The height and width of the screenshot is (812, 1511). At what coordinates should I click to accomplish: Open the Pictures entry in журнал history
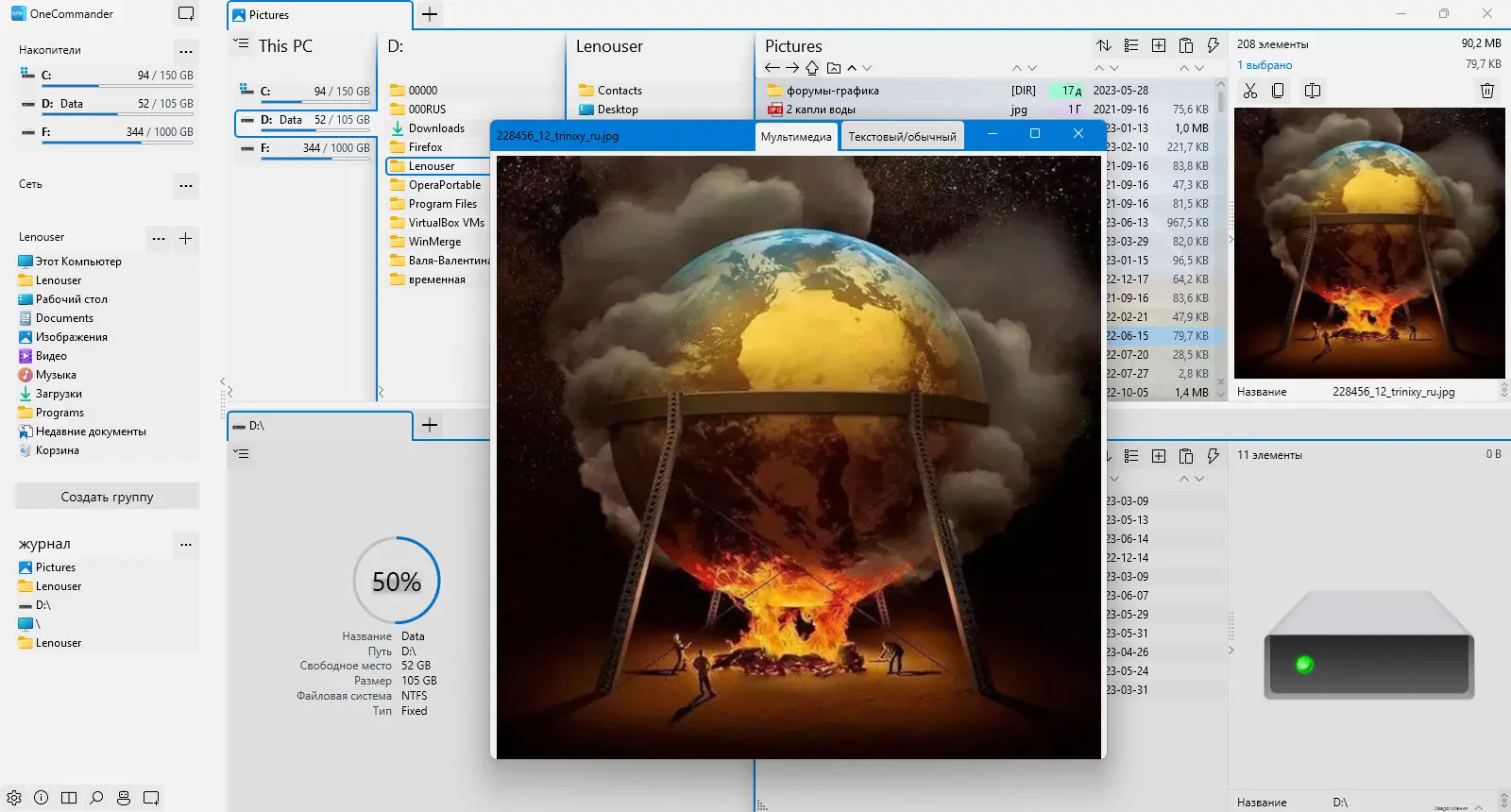(55, 567)
